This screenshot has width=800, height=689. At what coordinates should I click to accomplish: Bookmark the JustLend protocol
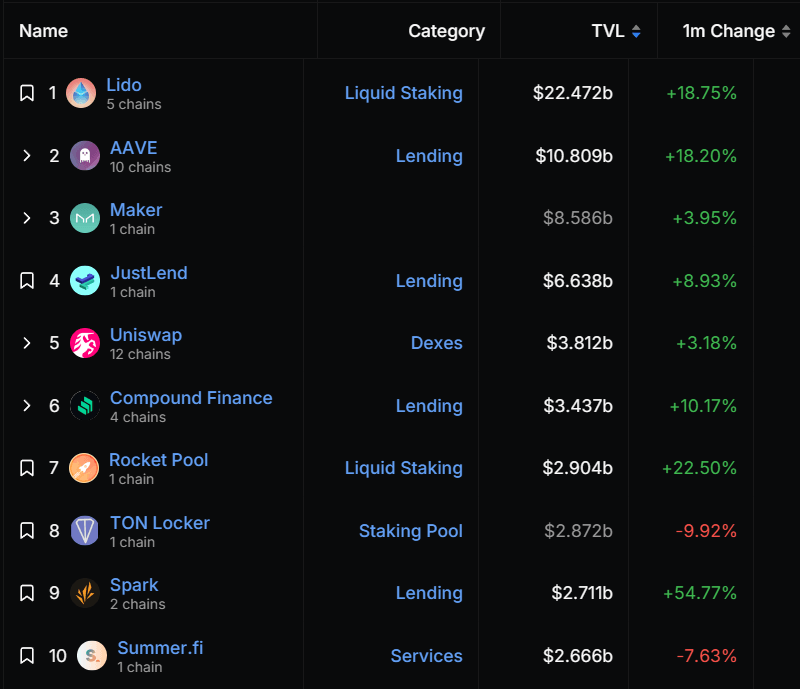[26, 280]
